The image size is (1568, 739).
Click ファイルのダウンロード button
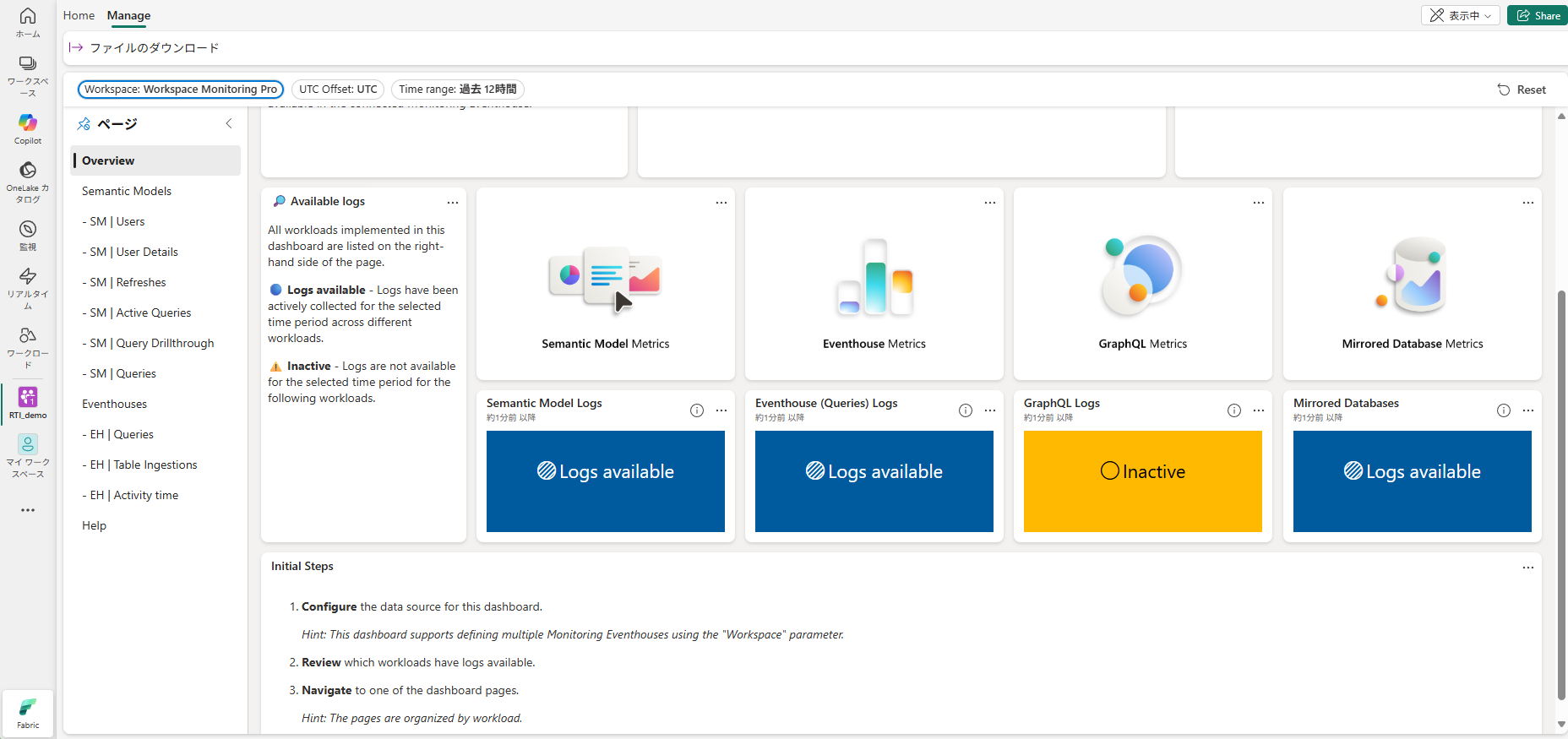[144, 48]
